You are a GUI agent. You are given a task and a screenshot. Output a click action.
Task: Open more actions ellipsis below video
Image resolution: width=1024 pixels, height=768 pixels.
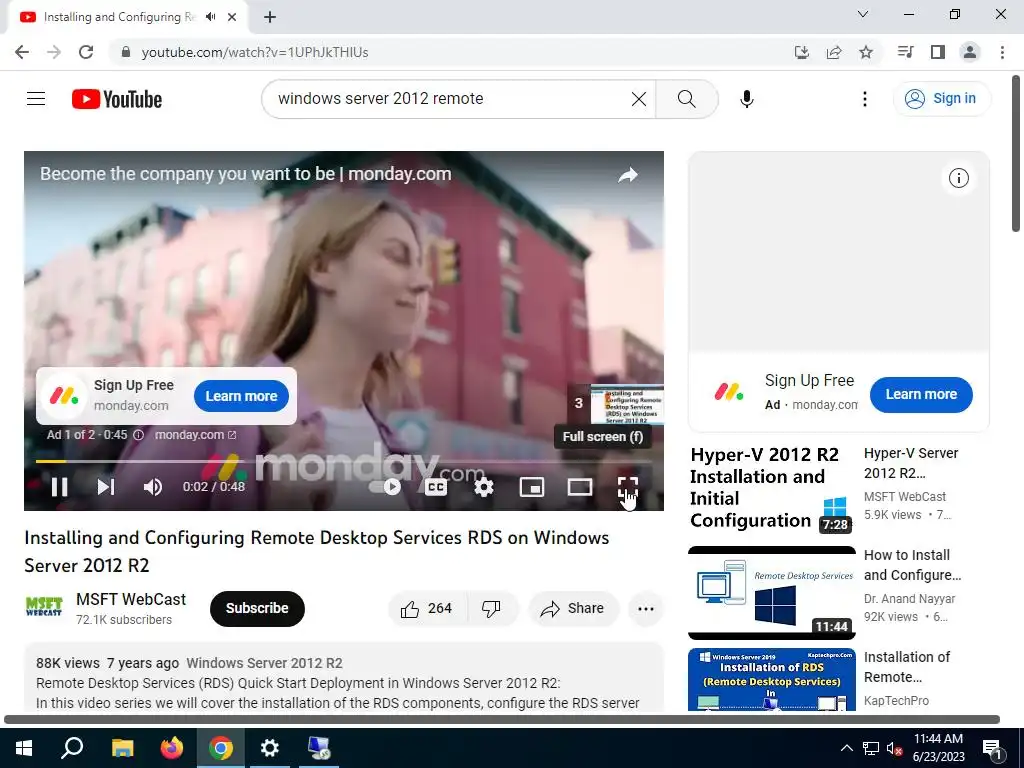(x=646, y=609)
